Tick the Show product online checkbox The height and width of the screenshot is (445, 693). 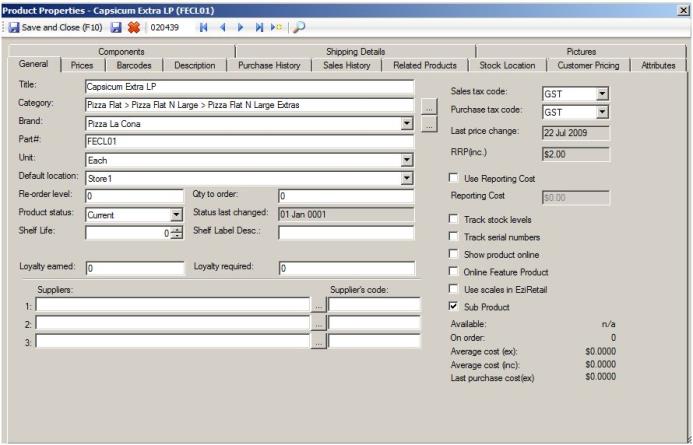click(455, 254)
